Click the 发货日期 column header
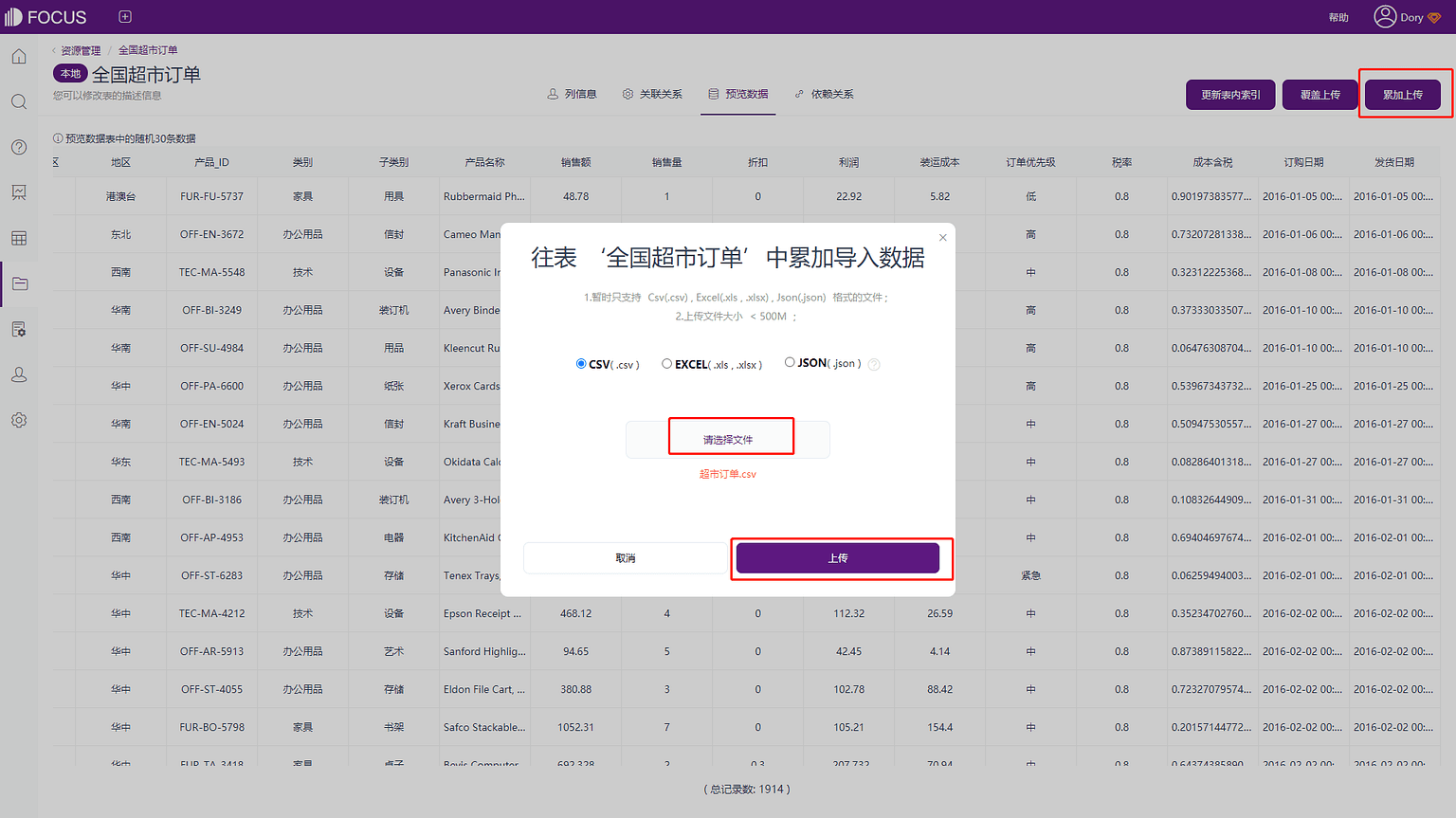 (x=1395, y=162)
